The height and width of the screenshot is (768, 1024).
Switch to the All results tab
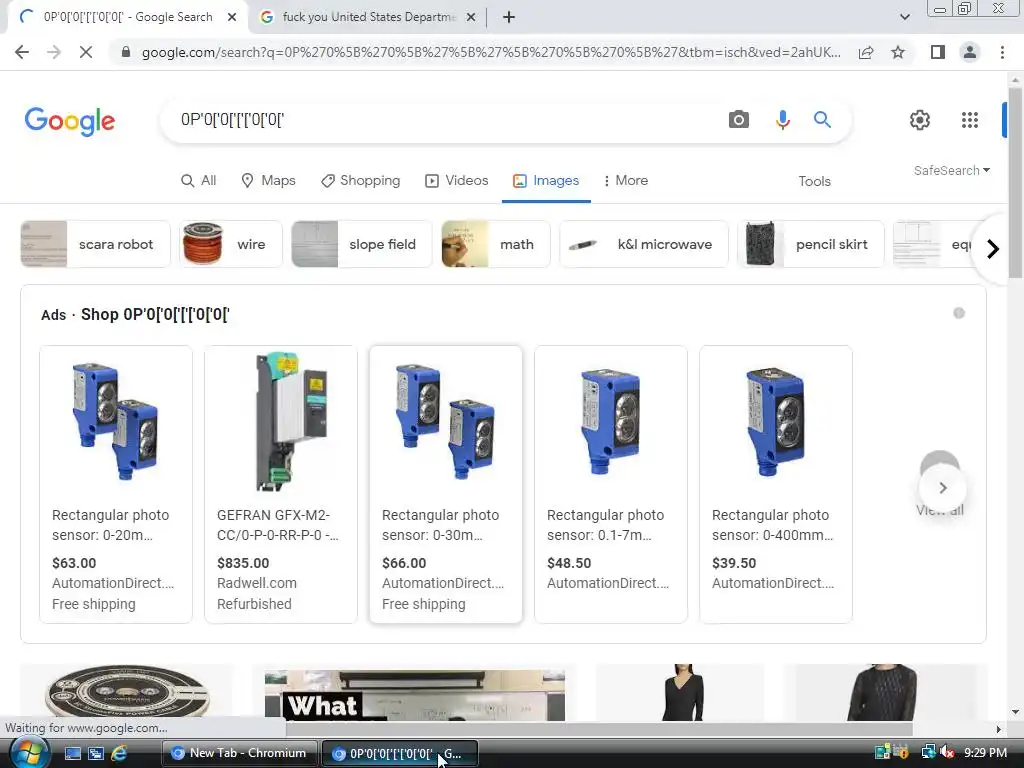click(x=199, y=180)
